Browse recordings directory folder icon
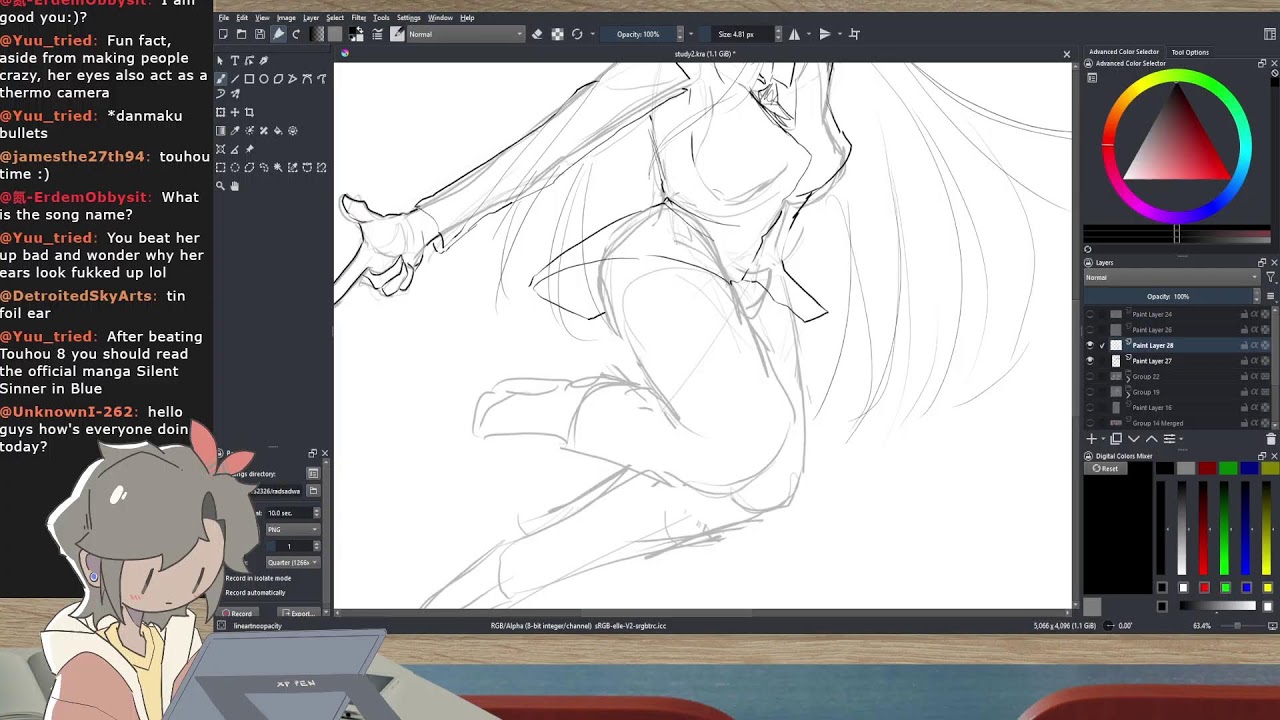This screenshot has width=1280, height=720. (x=313, y=491)
